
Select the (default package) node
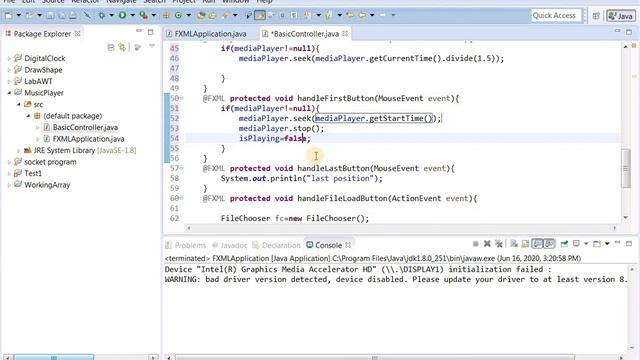(73, 116)
